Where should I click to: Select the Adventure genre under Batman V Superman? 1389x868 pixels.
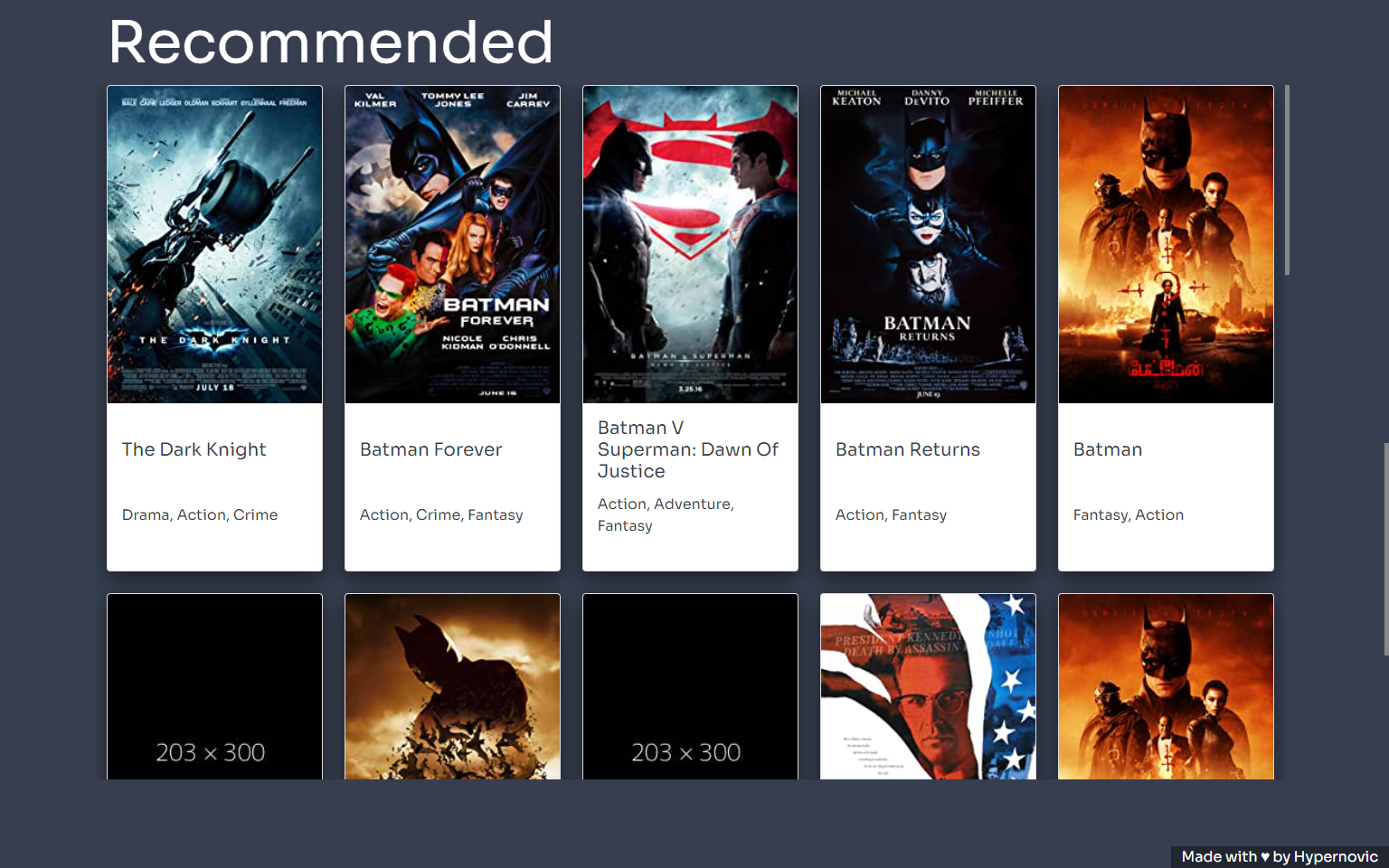(x=693, y=504)
